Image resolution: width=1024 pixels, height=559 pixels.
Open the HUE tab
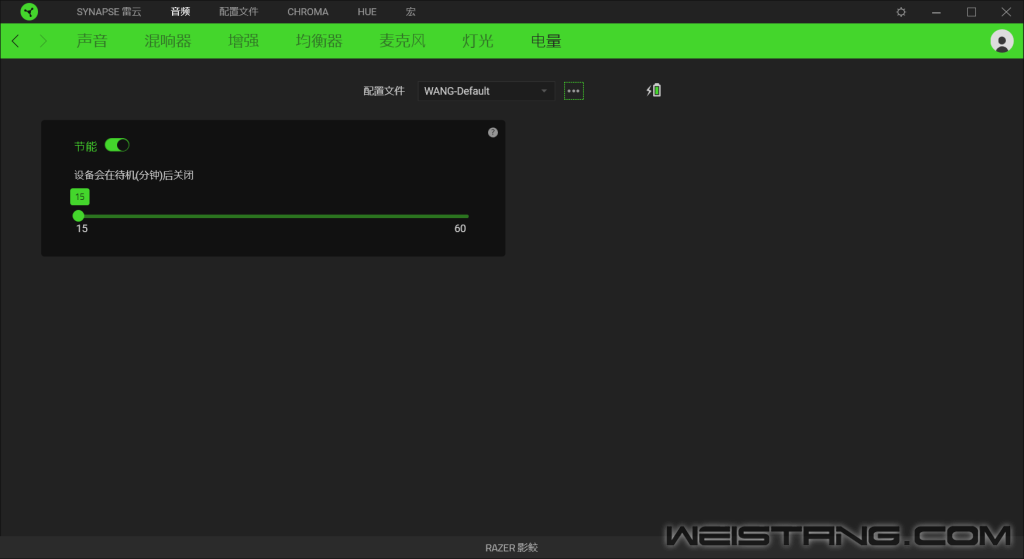pos(367,12)
